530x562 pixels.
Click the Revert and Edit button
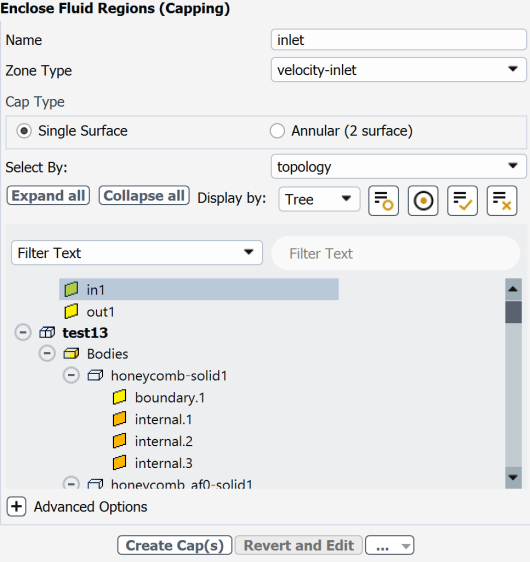299,546
